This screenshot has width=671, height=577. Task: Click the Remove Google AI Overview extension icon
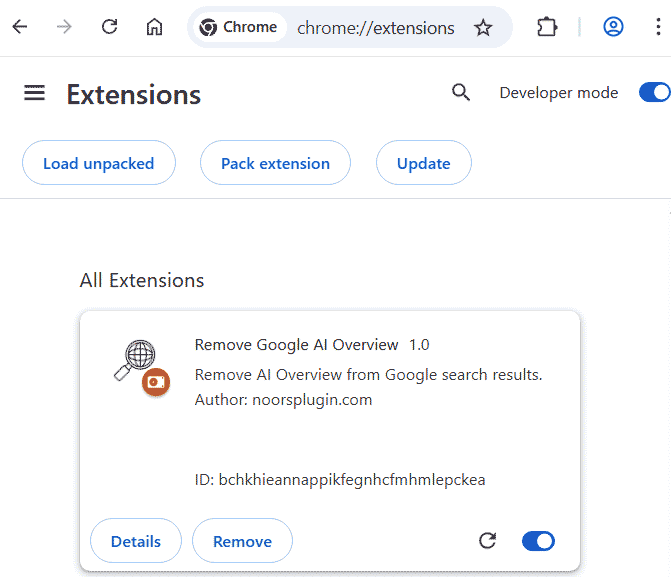(x=142, y=367)
